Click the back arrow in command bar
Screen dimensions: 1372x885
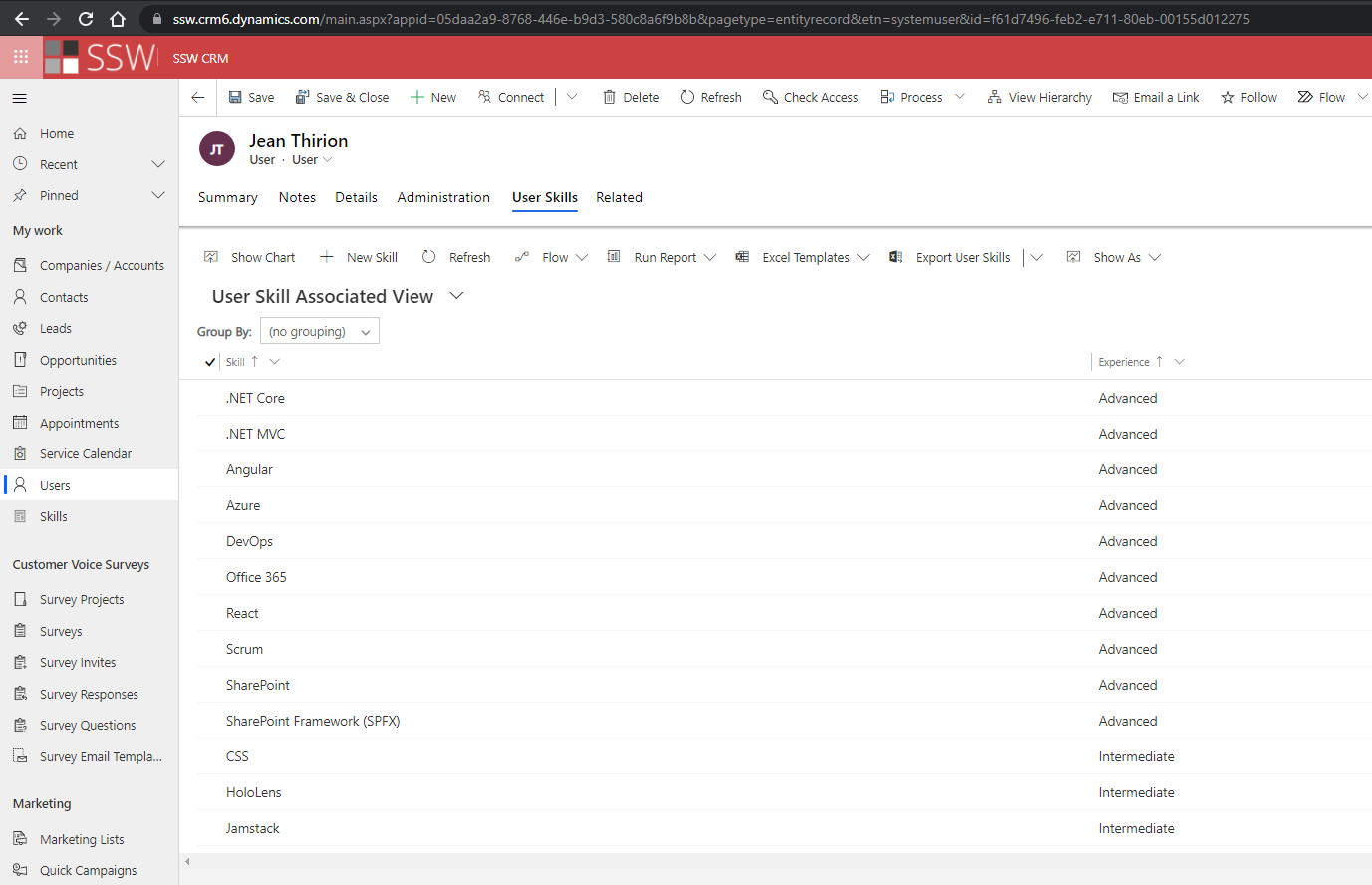(x=198, y=97)
